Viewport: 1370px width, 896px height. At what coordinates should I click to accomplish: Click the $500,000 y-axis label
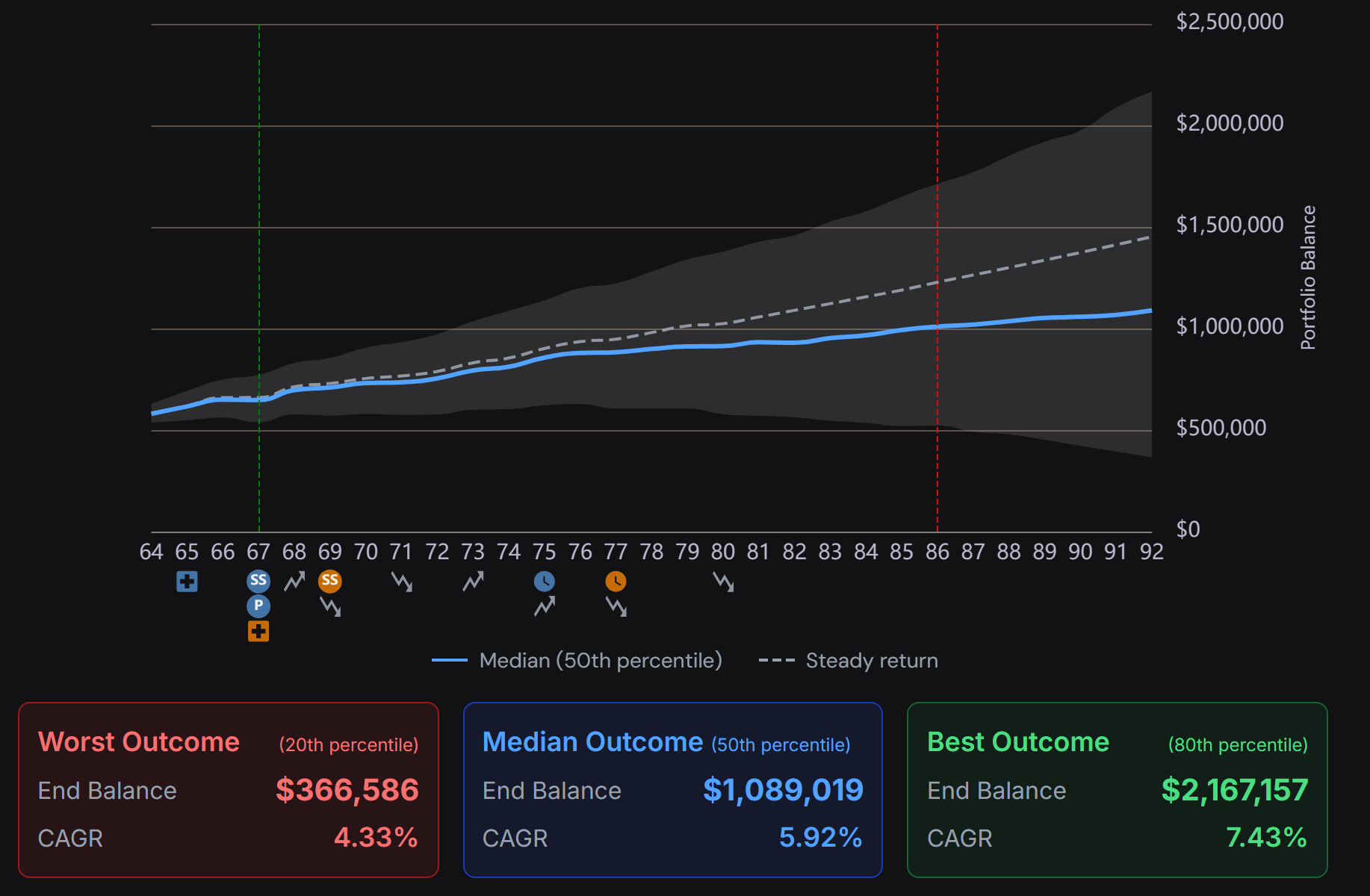[1221, 428]
